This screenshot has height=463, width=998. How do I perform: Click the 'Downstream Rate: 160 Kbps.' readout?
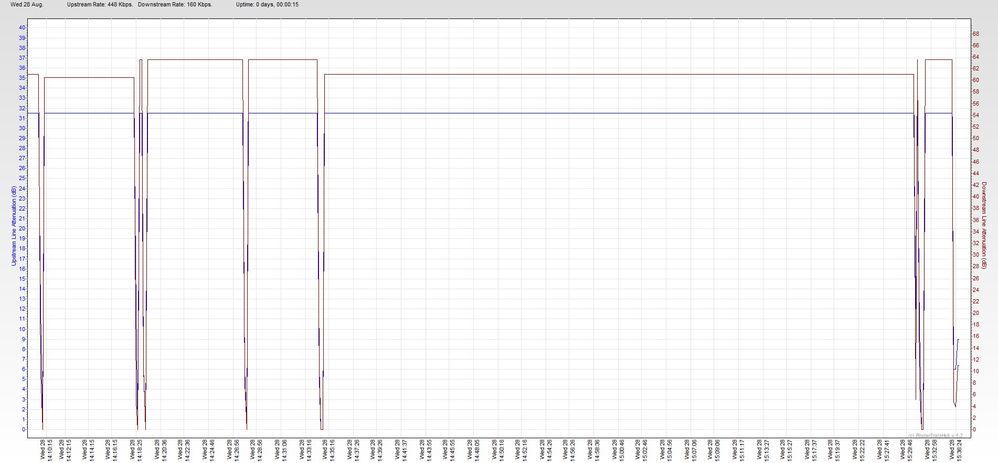pos(175,4)
